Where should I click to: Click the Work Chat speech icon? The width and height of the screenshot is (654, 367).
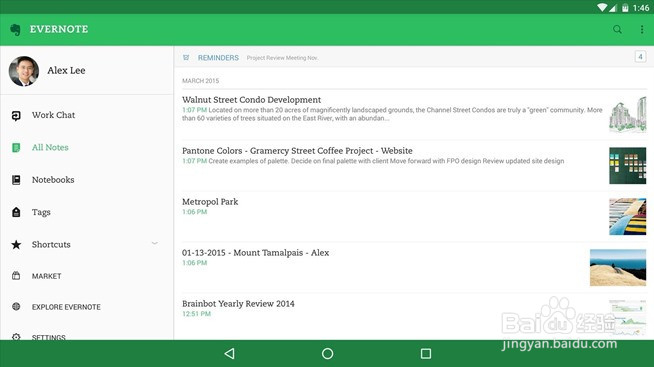click(x=16, y=116)
